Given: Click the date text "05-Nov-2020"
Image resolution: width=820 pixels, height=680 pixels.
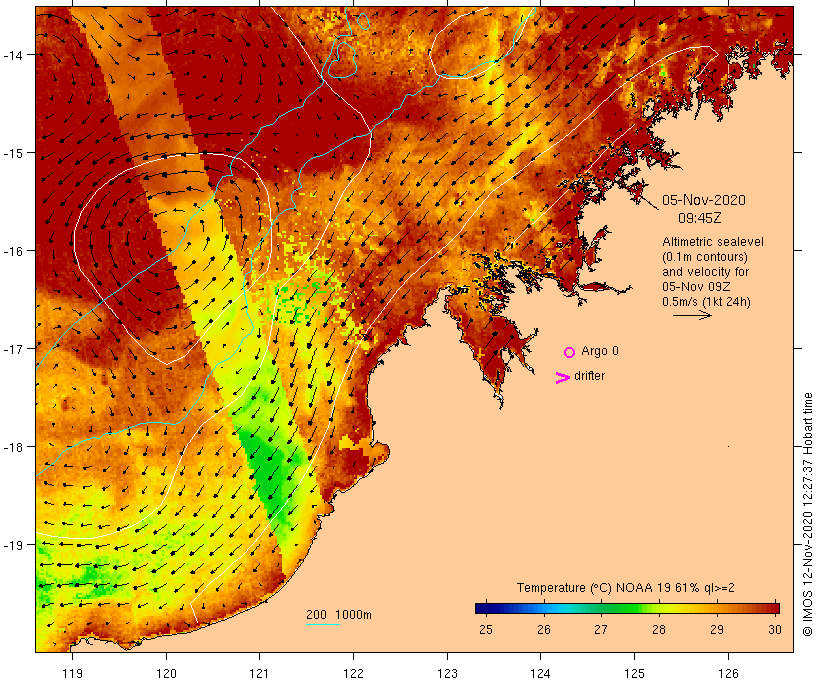Looking at the screenshot, I should (704, 200).
